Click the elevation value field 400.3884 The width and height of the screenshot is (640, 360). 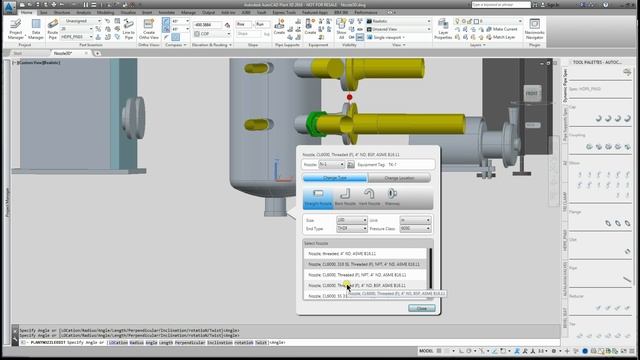207,25
